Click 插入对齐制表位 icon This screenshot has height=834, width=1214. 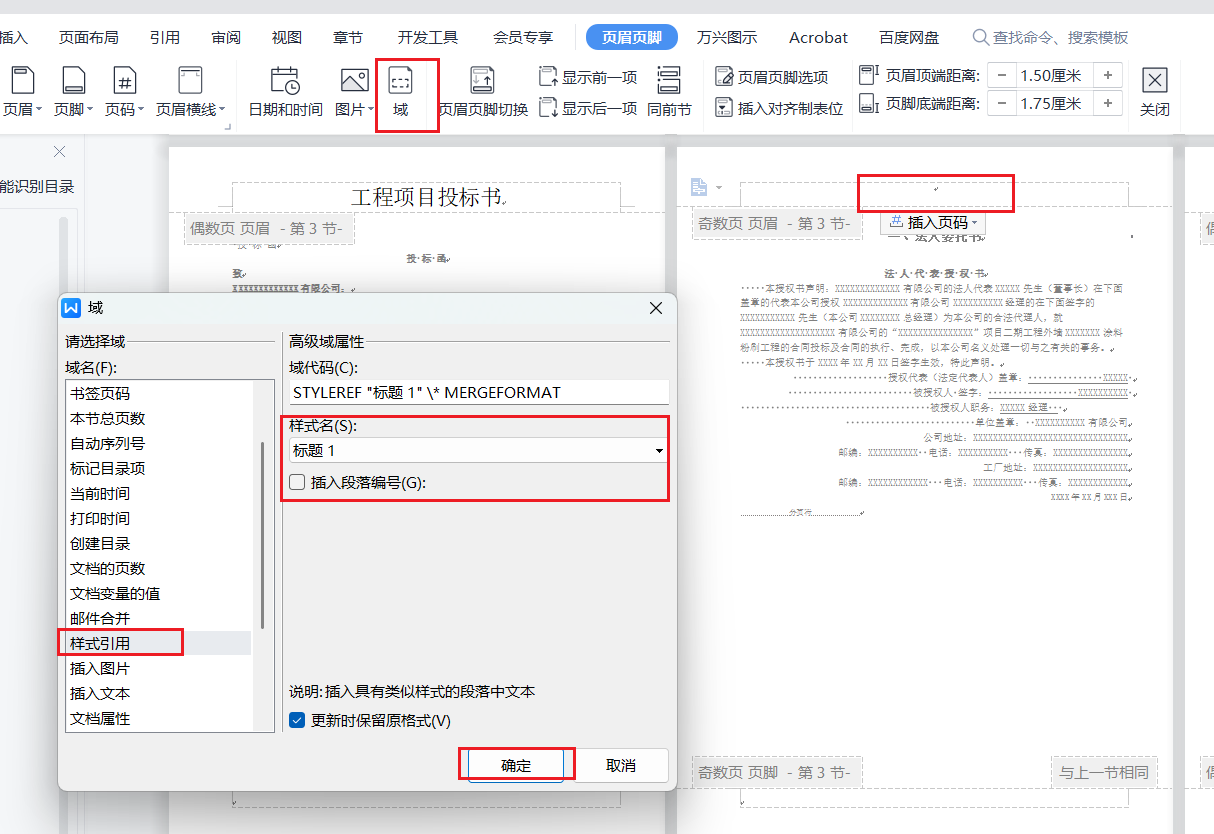coord(779,108)
